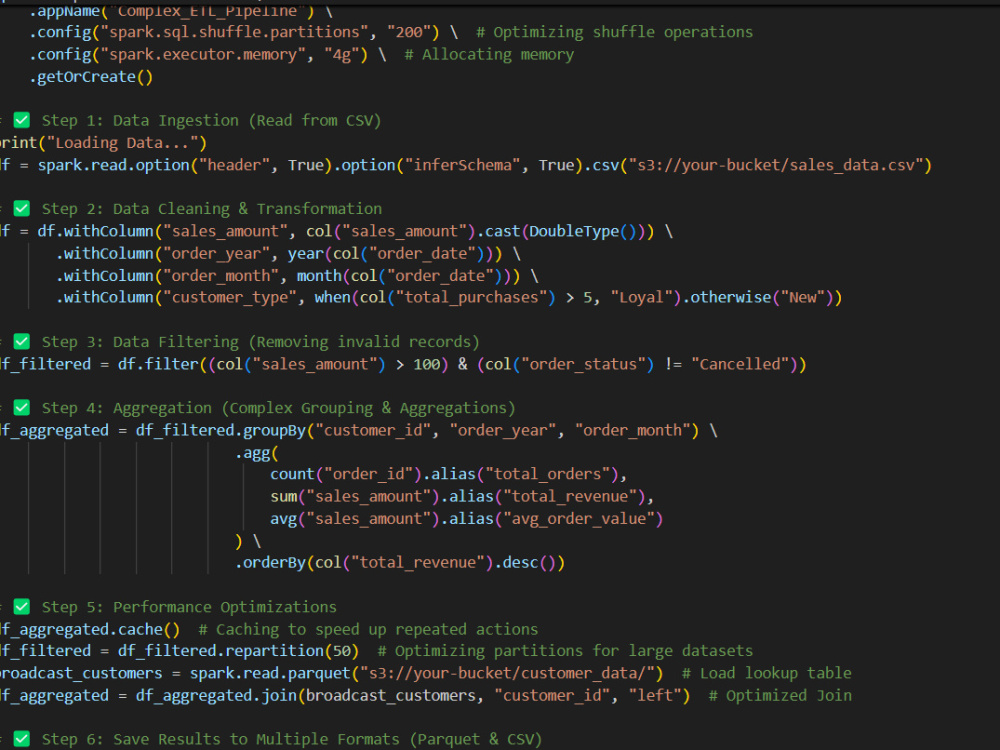1000x750 pixels.
Task: Click the "# Optimized Join" comment
Action: pos(780,695)
